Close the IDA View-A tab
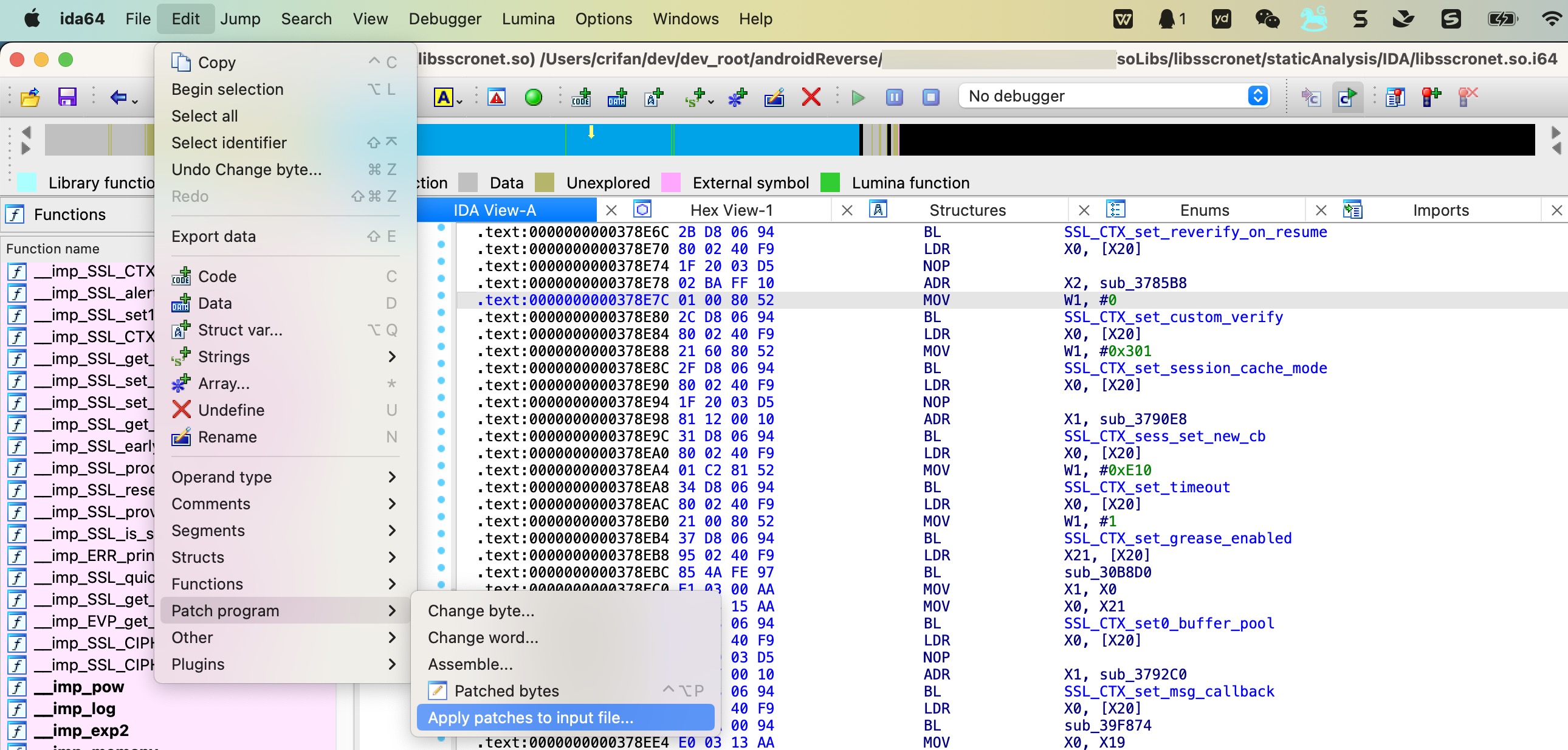Image resolution: width=1568 pixels, height=750 pixels. click(612, 210)
